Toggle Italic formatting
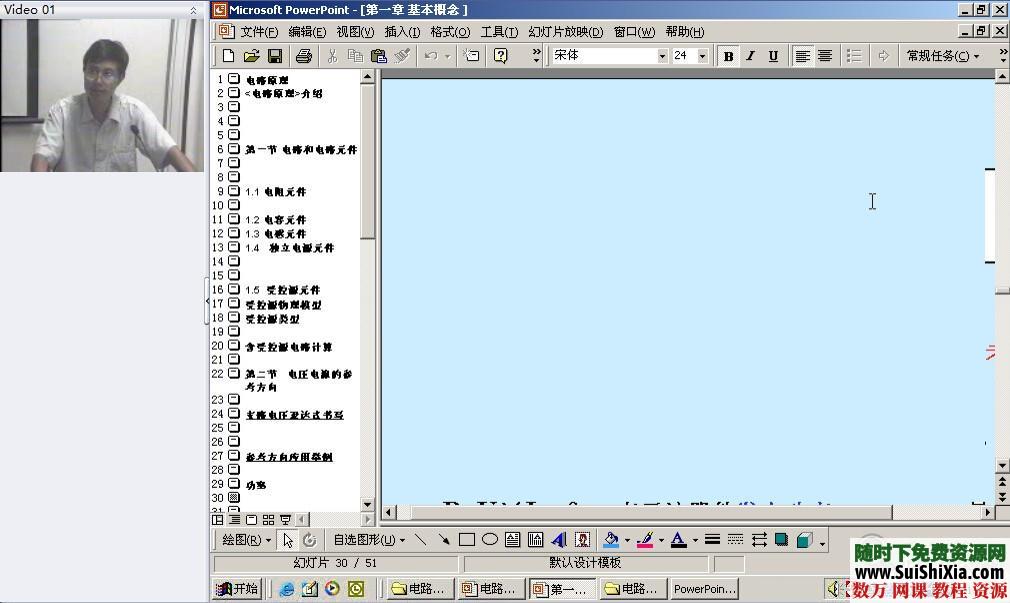 click(750, 56)
